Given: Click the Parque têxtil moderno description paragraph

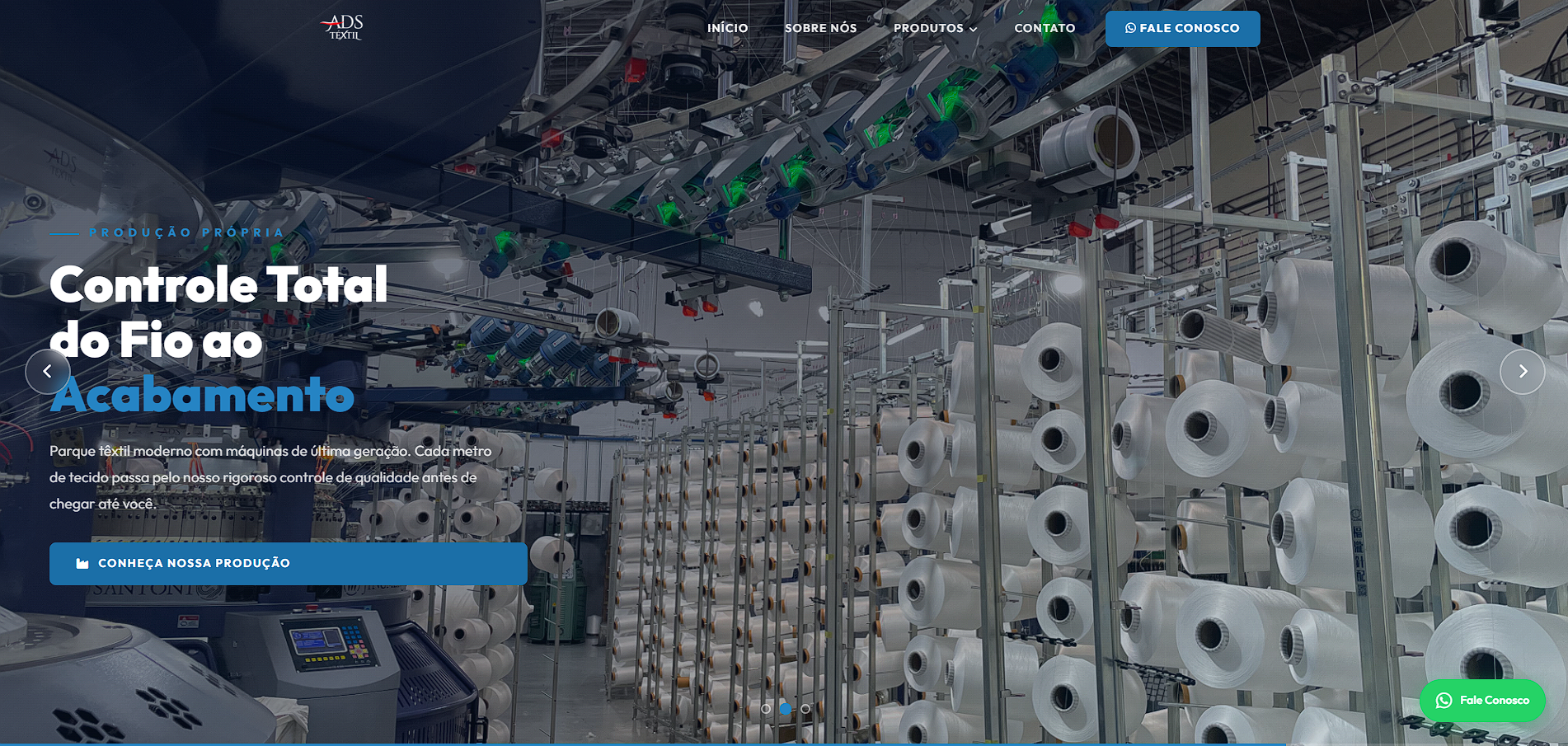Looking at the screenshot, I should click(270, 477).
